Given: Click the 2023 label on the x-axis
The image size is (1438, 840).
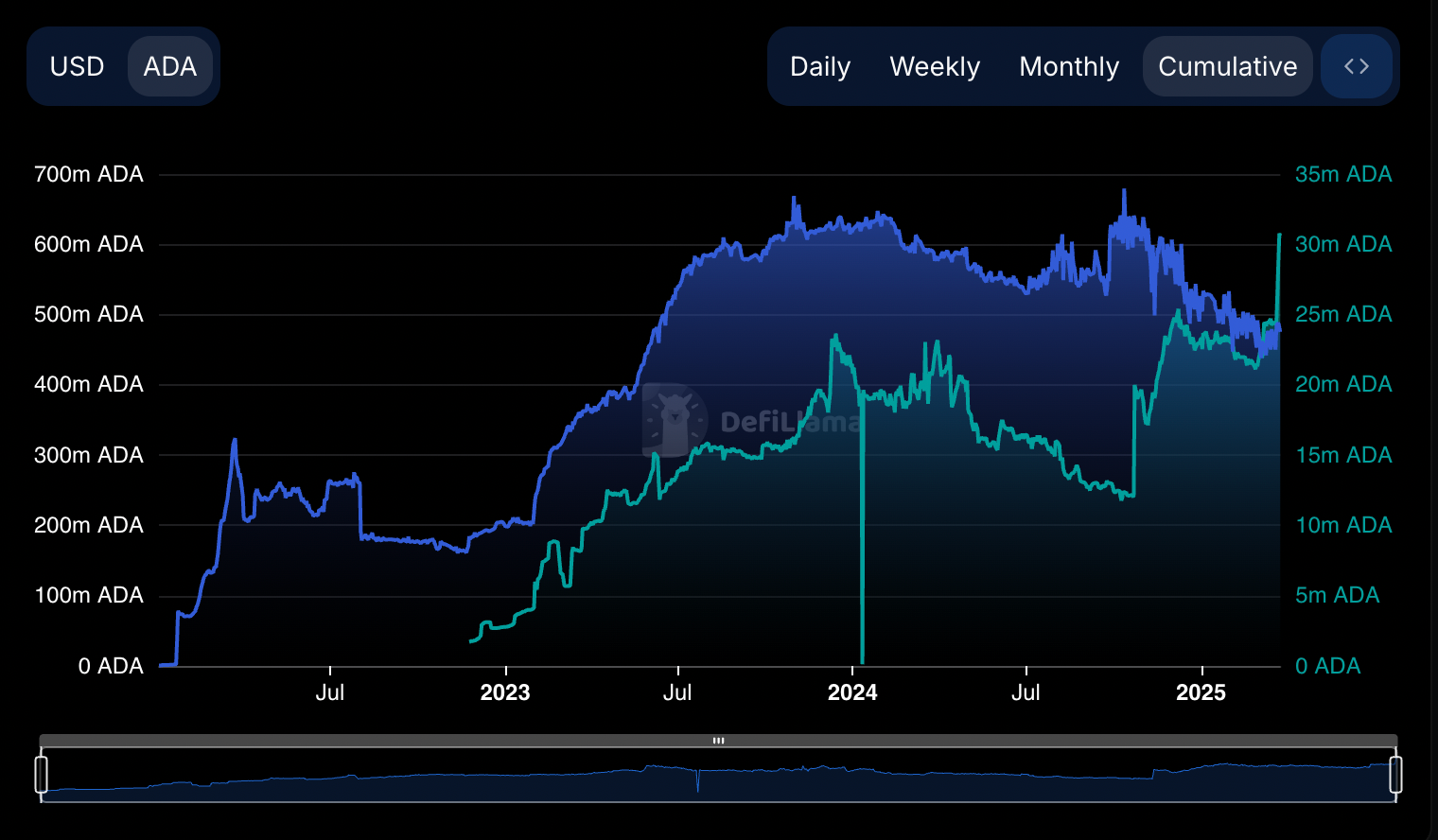Looking at the screenshot, I should [x=505, y=692].
